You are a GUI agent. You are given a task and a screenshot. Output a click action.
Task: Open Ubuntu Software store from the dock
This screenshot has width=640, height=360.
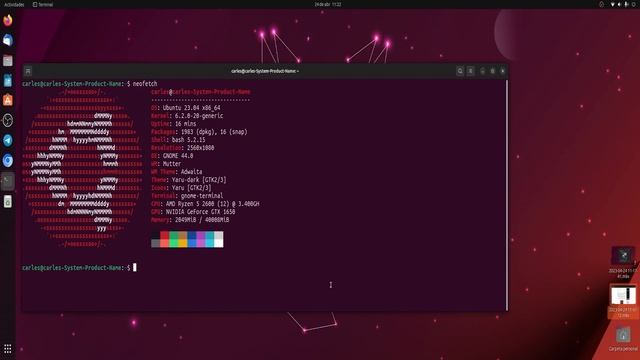click(8, 100)
